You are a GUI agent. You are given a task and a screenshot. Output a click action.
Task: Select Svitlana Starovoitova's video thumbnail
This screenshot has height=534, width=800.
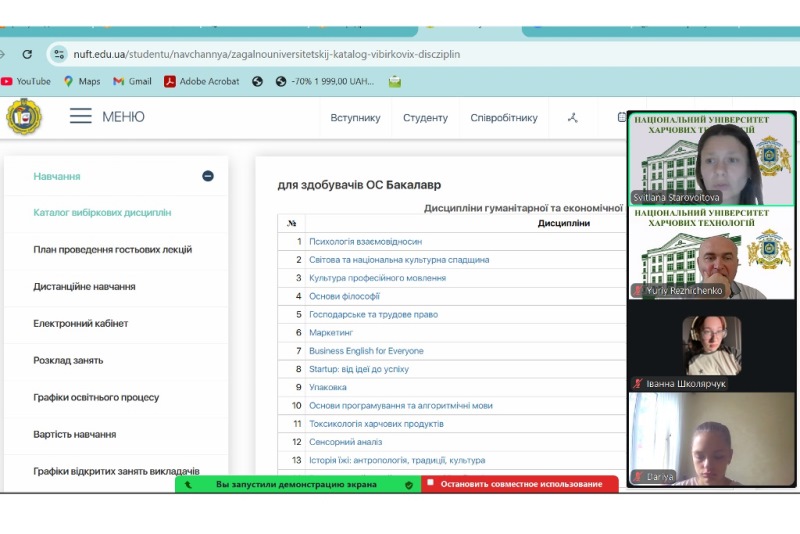coord(710,159)
